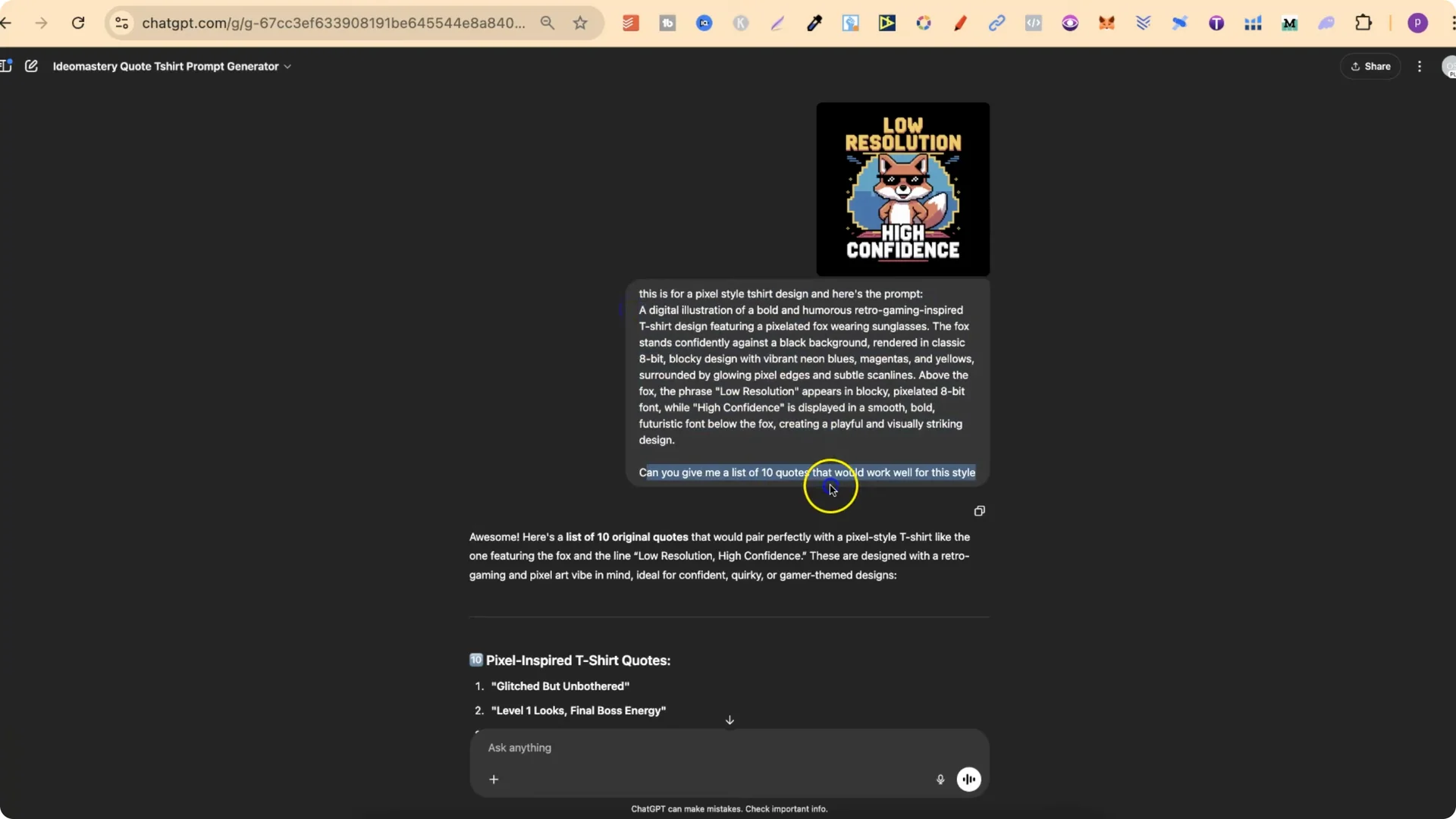Click the copy message icon below the prompt

(979, 510)
